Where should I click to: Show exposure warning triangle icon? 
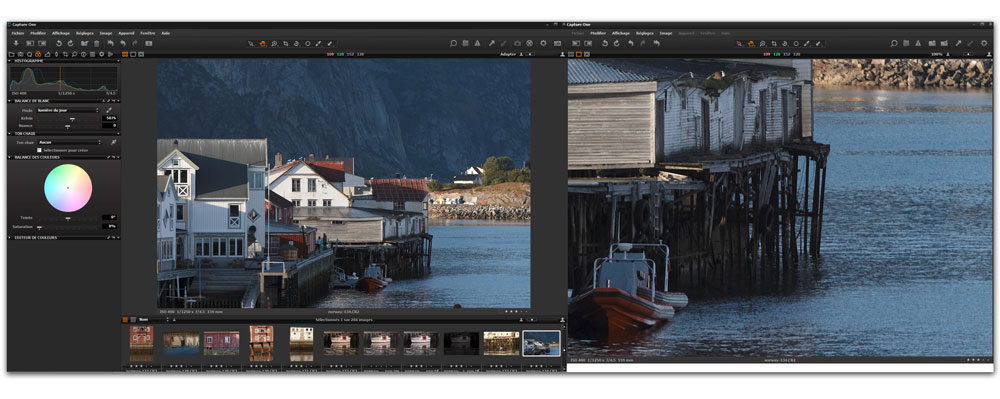point(477,43)
